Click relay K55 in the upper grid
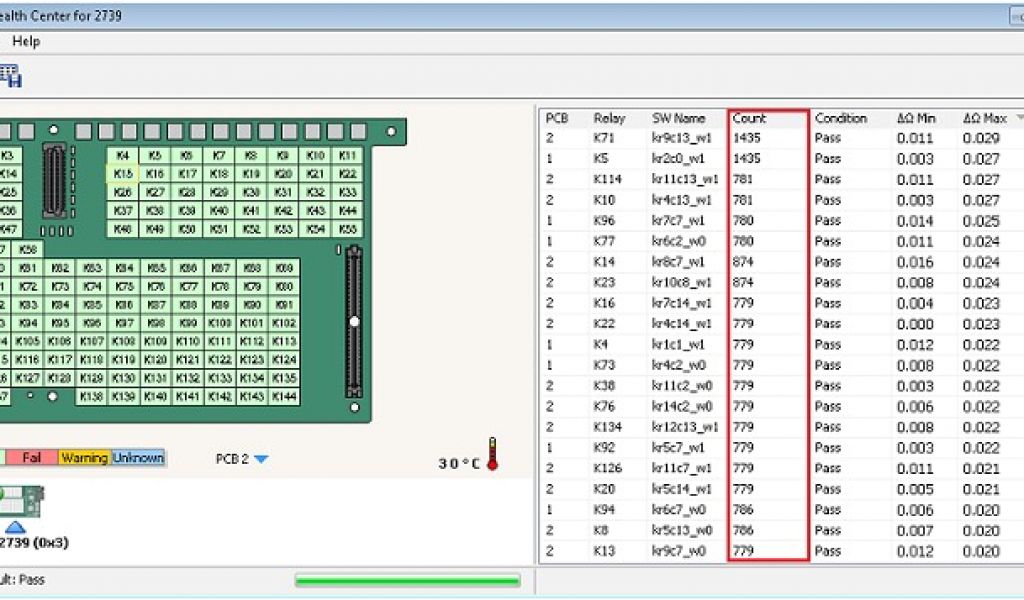1024x600 pixels. coord(347,229)
